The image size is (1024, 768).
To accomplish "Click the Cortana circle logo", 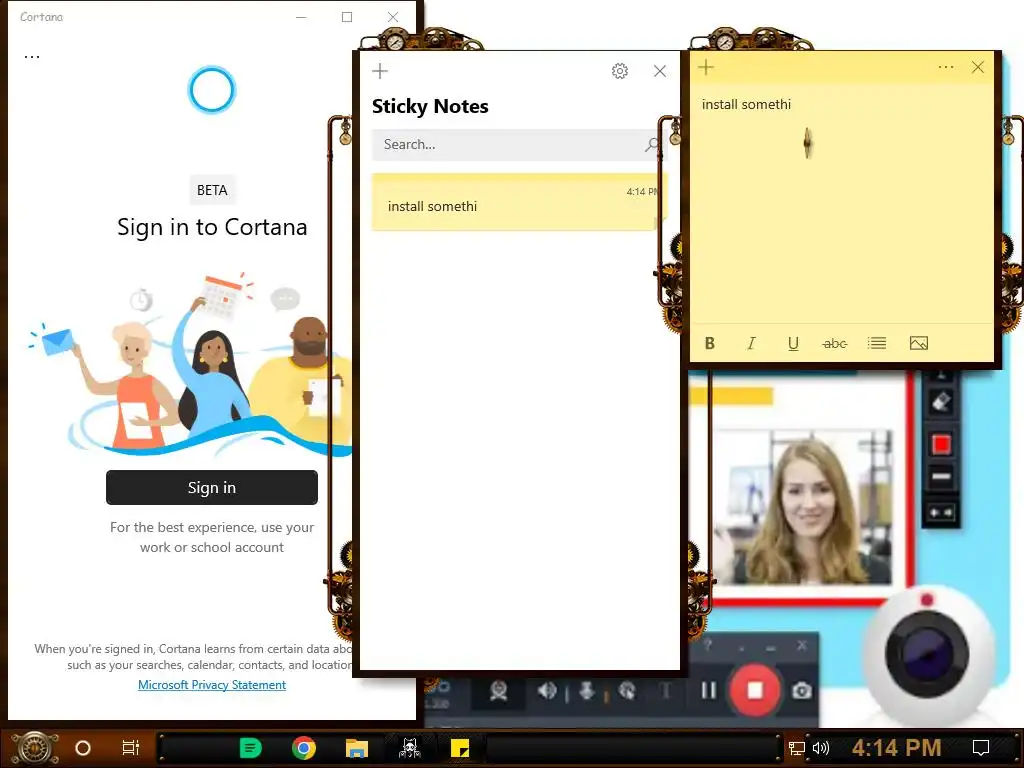I will point(212,89).
